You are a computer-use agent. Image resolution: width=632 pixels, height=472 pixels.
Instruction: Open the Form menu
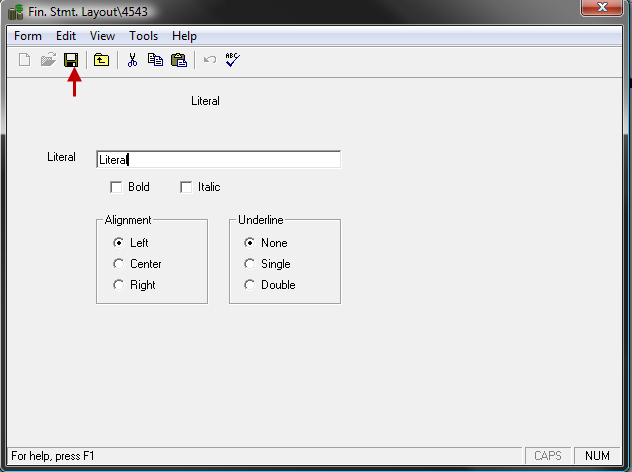28,36
